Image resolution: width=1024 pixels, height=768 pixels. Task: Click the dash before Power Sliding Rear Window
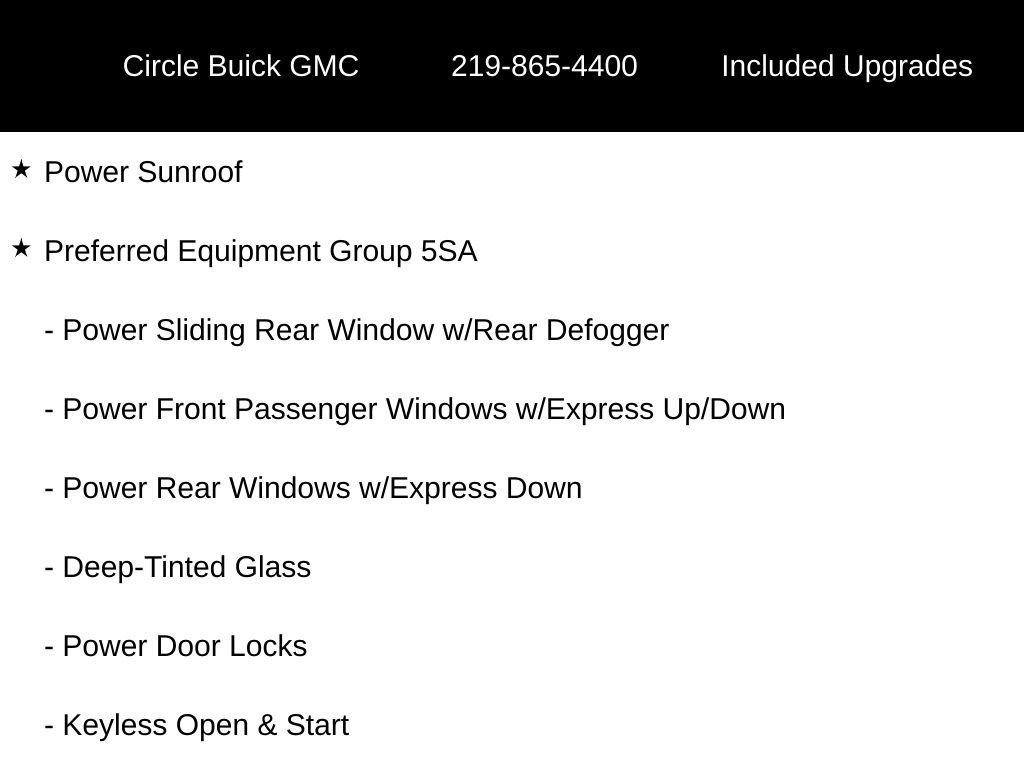[49, 331]
